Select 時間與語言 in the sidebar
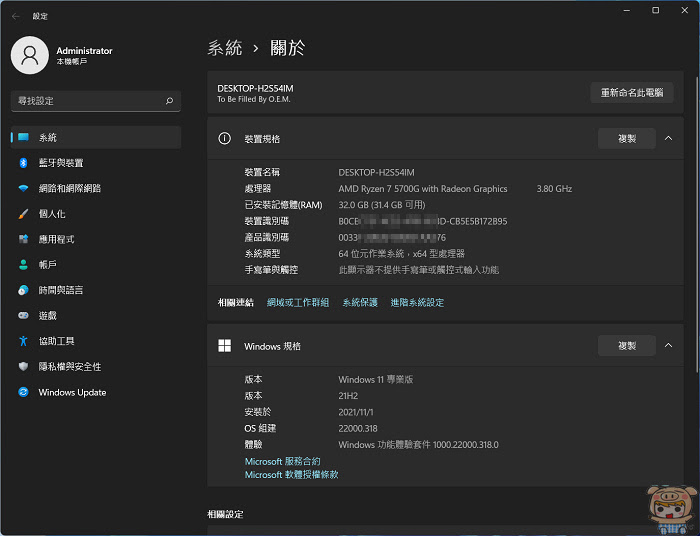This screenshot has width=700, height=536. point(96,290)
